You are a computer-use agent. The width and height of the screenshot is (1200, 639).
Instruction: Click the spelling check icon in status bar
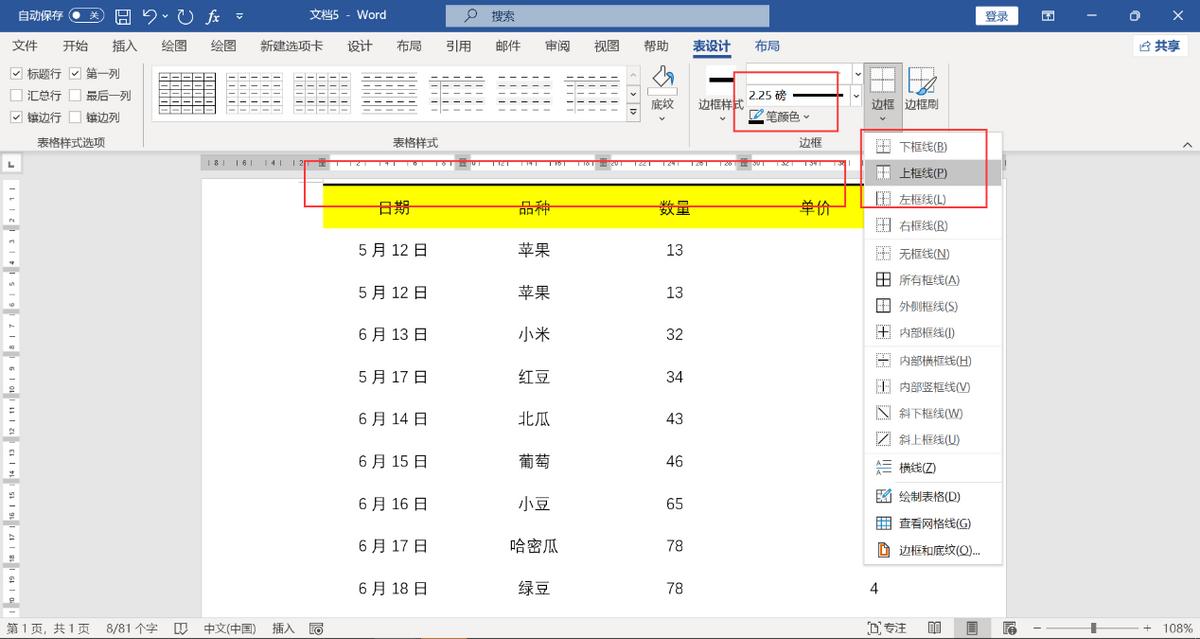(181, 627)
